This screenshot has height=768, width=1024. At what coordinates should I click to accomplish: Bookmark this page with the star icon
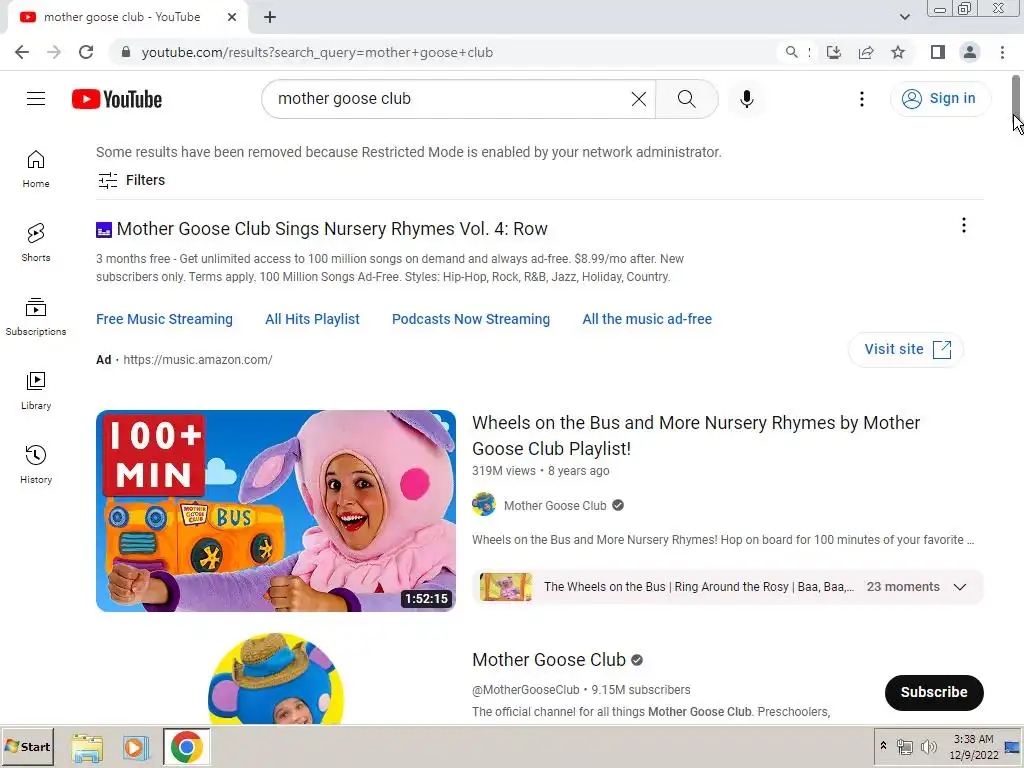coord(898,52)
